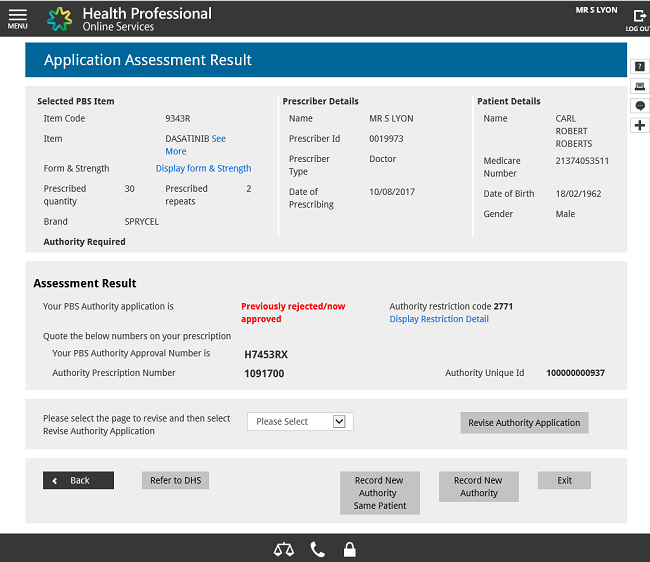Select the Authority Unique Id 100000000937
650x562 pixels.
coord(575,373)
